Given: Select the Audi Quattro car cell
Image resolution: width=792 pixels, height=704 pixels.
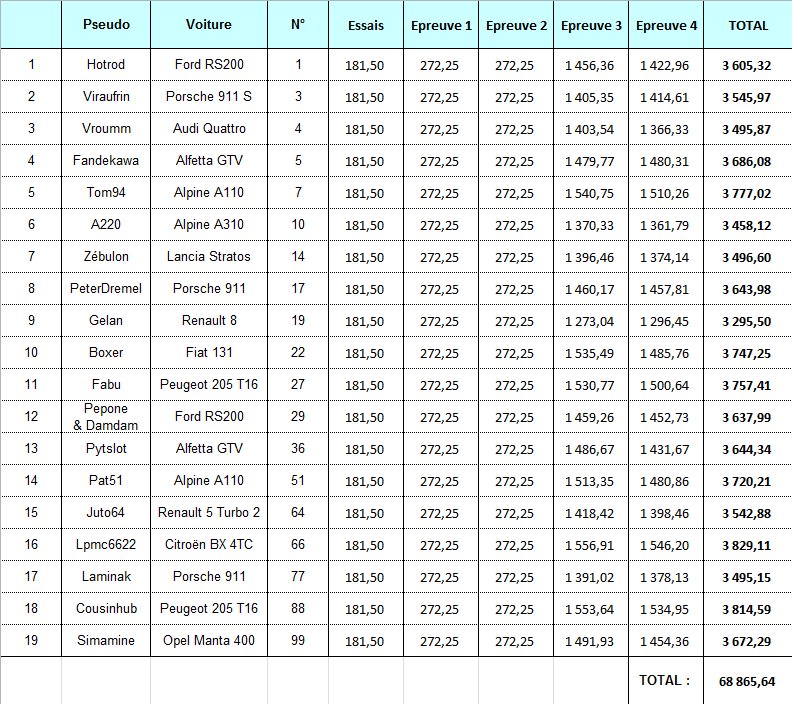Looking at the screenshot, I should [209, 129].
